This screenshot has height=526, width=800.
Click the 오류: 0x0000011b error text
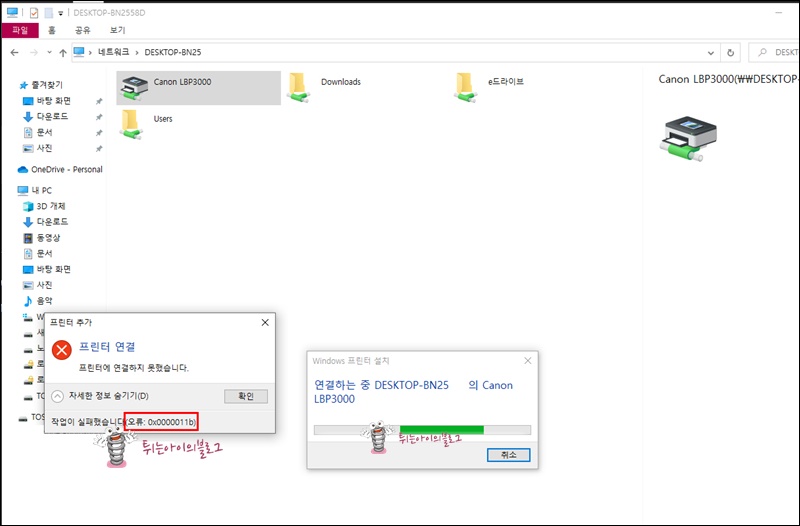(x=161, y=422)
